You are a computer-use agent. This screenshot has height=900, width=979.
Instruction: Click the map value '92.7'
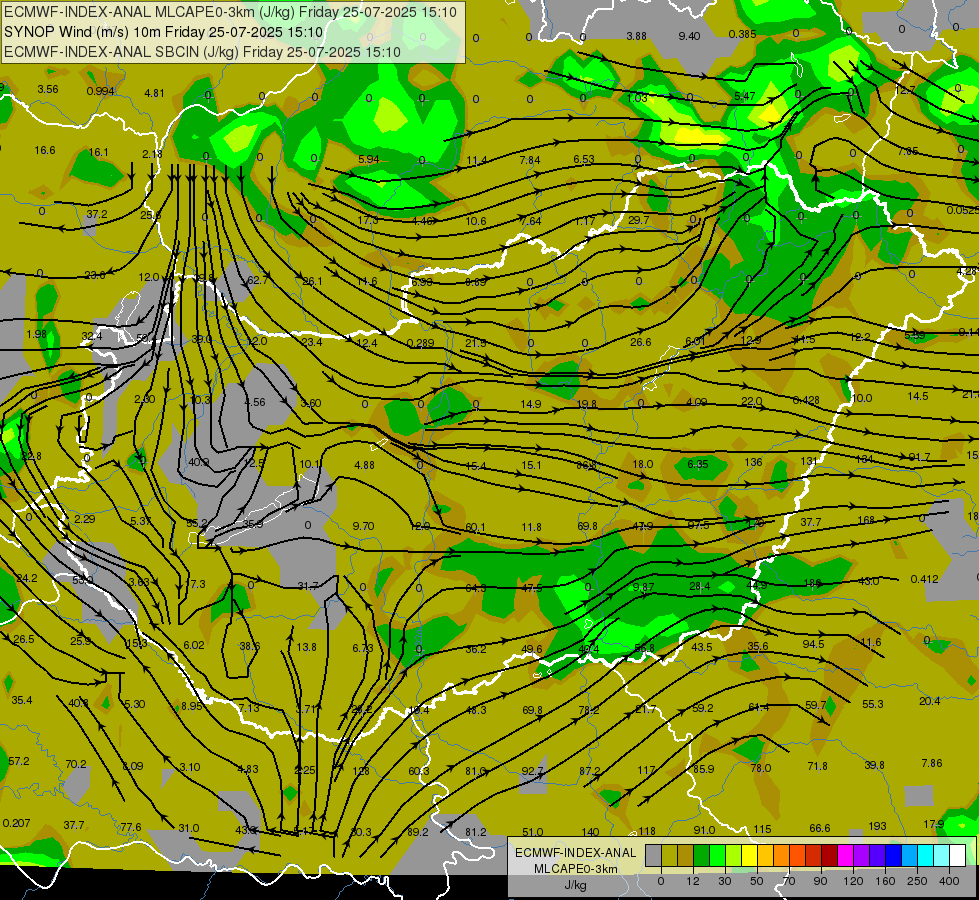533,771
